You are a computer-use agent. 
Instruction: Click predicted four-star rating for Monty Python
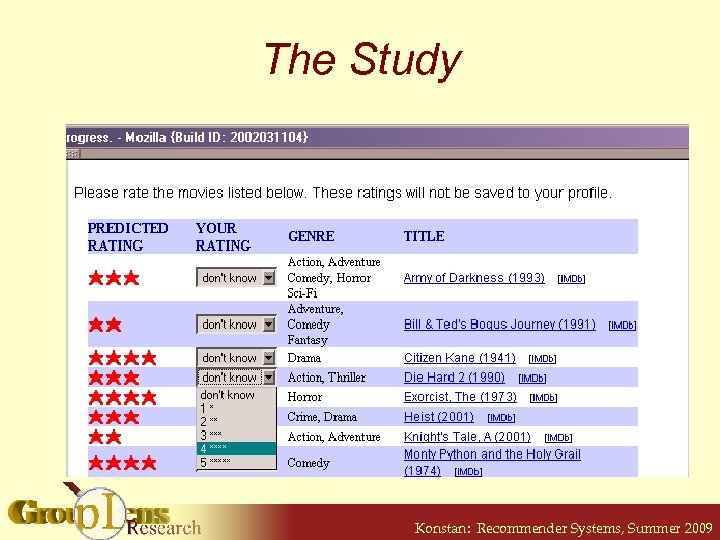pos(122,463)
